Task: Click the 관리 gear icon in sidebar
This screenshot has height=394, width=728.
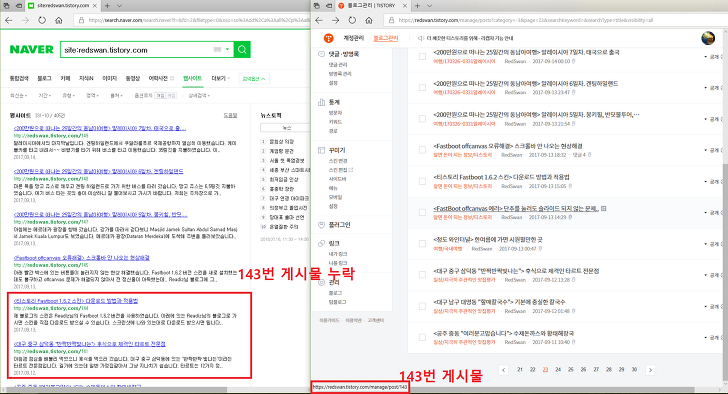Action: pos(321,282)
